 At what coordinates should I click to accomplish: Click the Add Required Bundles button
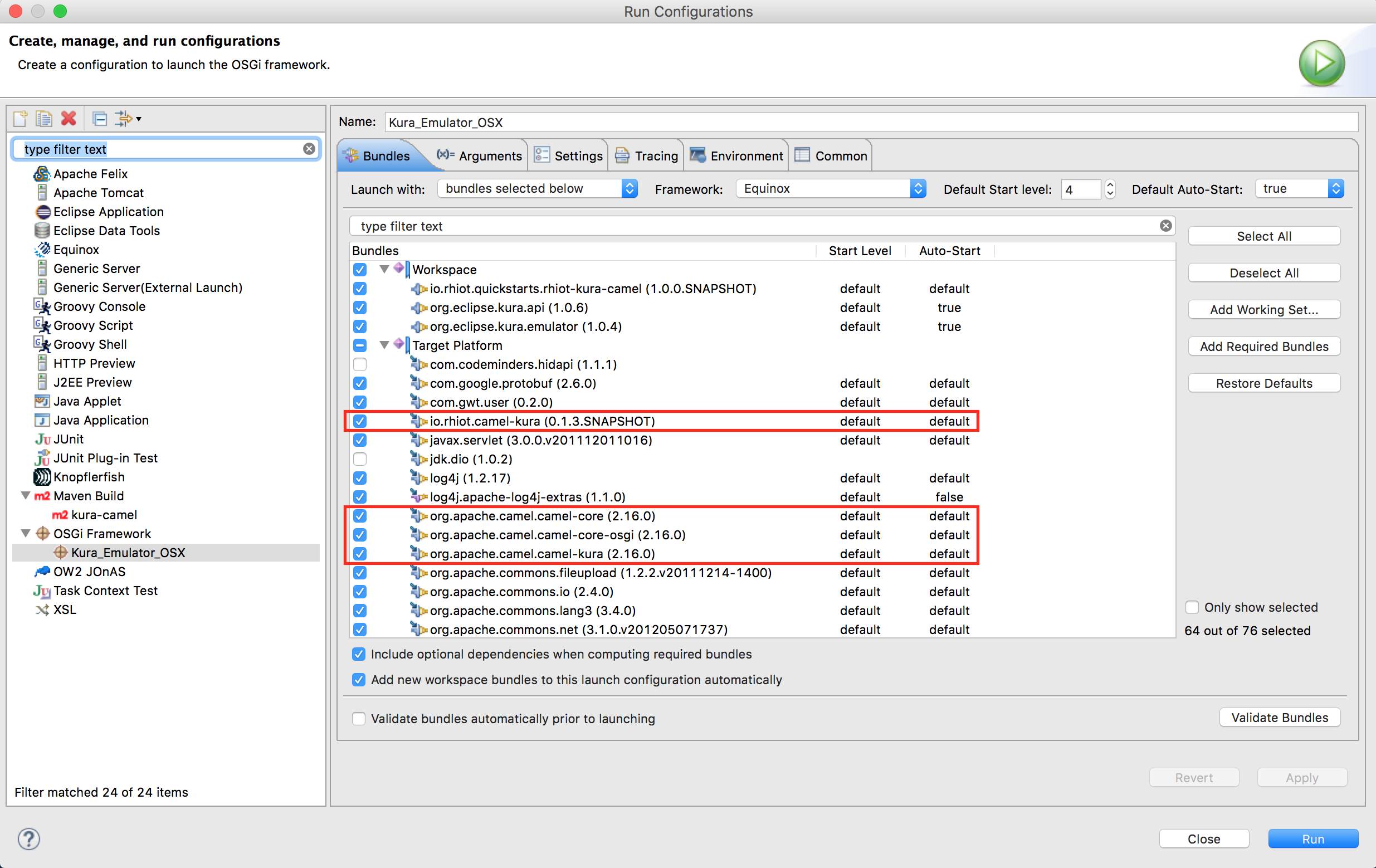(1263, 347)
